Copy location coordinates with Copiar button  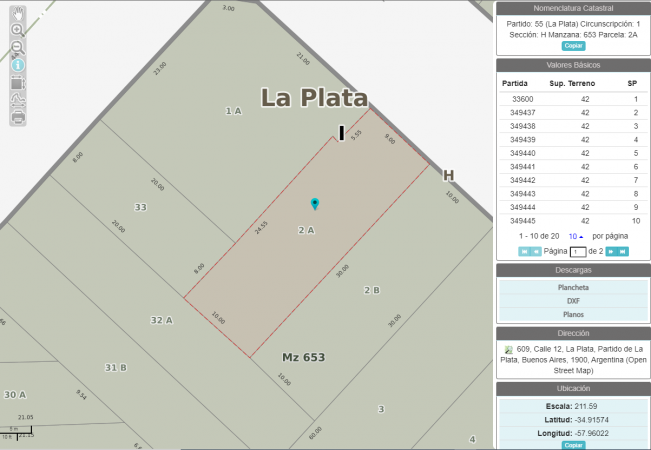pos(573,445)
